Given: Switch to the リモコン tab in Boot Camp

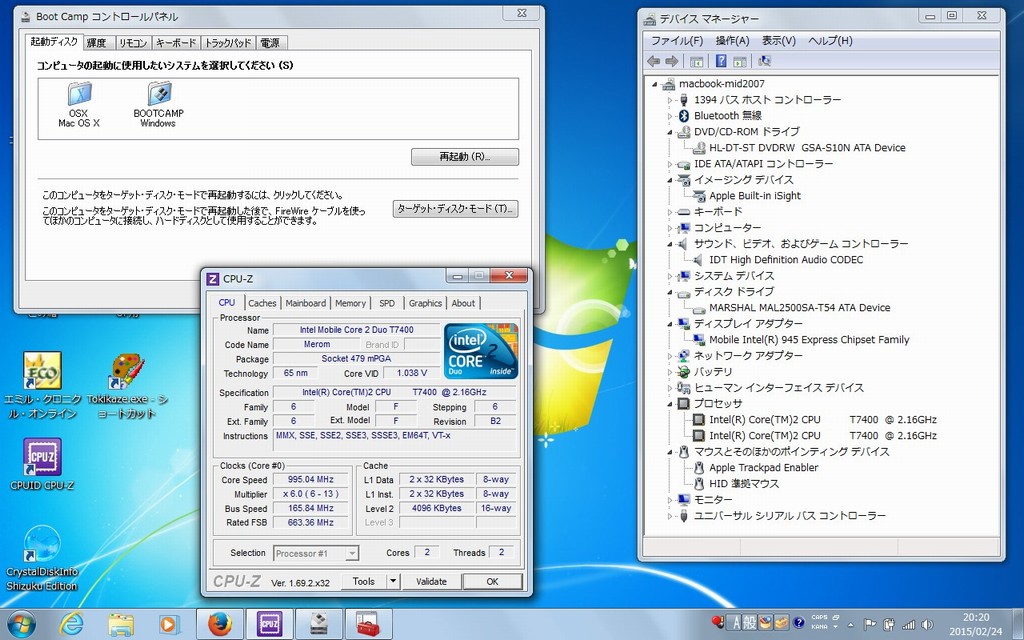Looking at the screenshot, I should point(133,43).
